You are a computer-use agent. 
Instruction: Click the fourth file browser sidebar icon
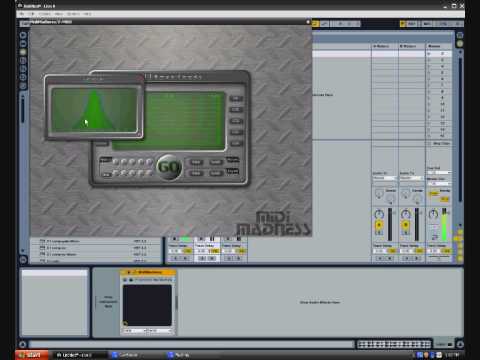click(x=23, y=60)
